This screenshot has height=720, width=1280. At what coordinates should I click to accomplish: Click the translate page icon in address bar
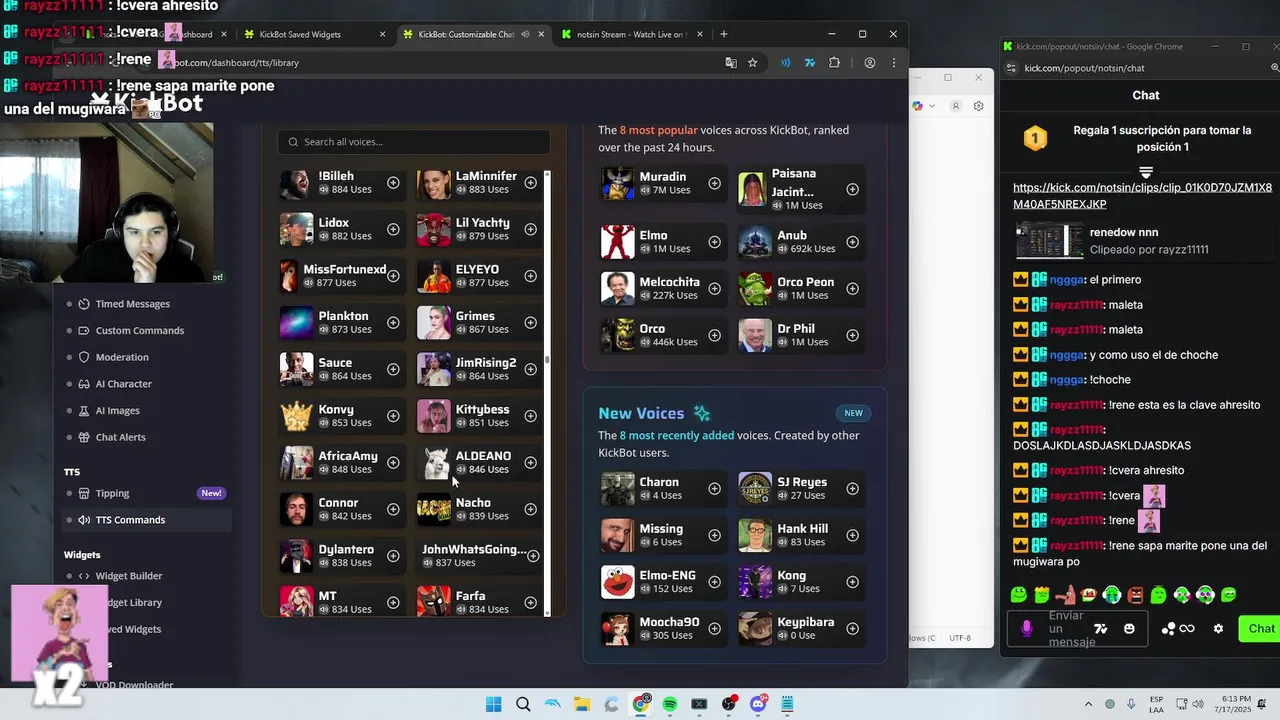point(731,62)
